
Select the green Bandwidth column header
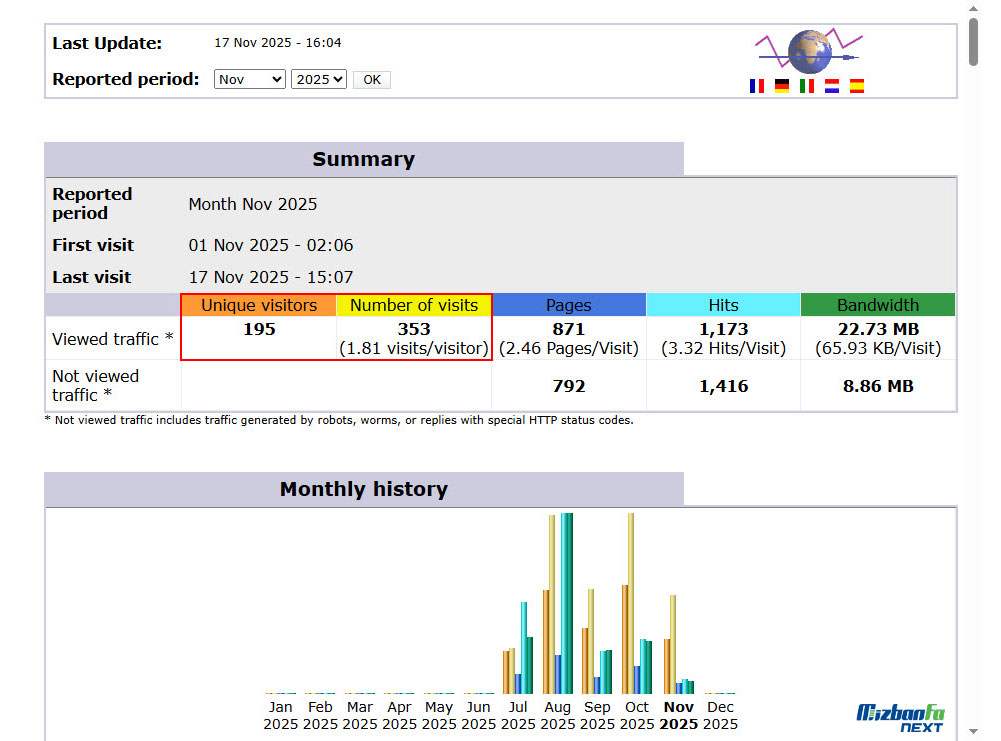877,305
